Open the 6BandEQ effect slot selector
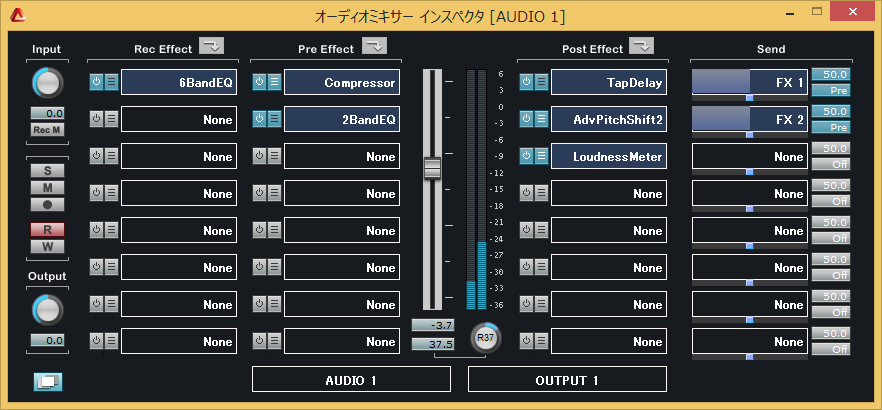The width and height of the screenshot is (882, 410). pos(179,82)
